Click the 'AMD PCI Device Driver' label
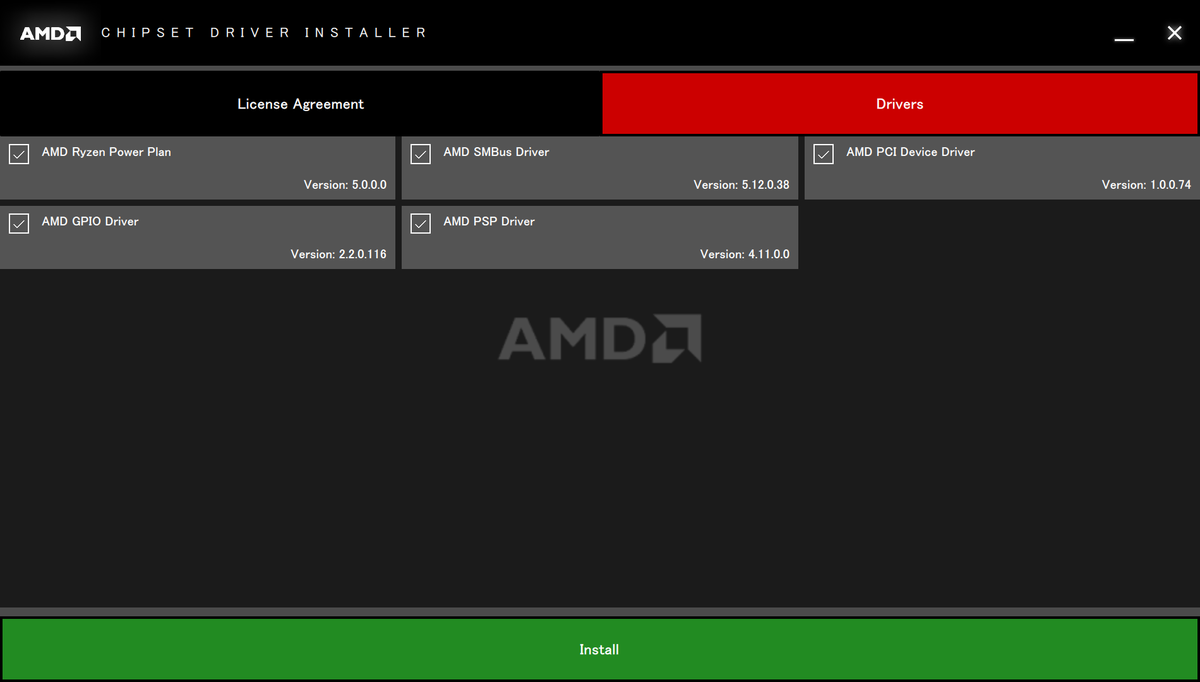This screenshot has width=1200, height=682. pos(910,152)
